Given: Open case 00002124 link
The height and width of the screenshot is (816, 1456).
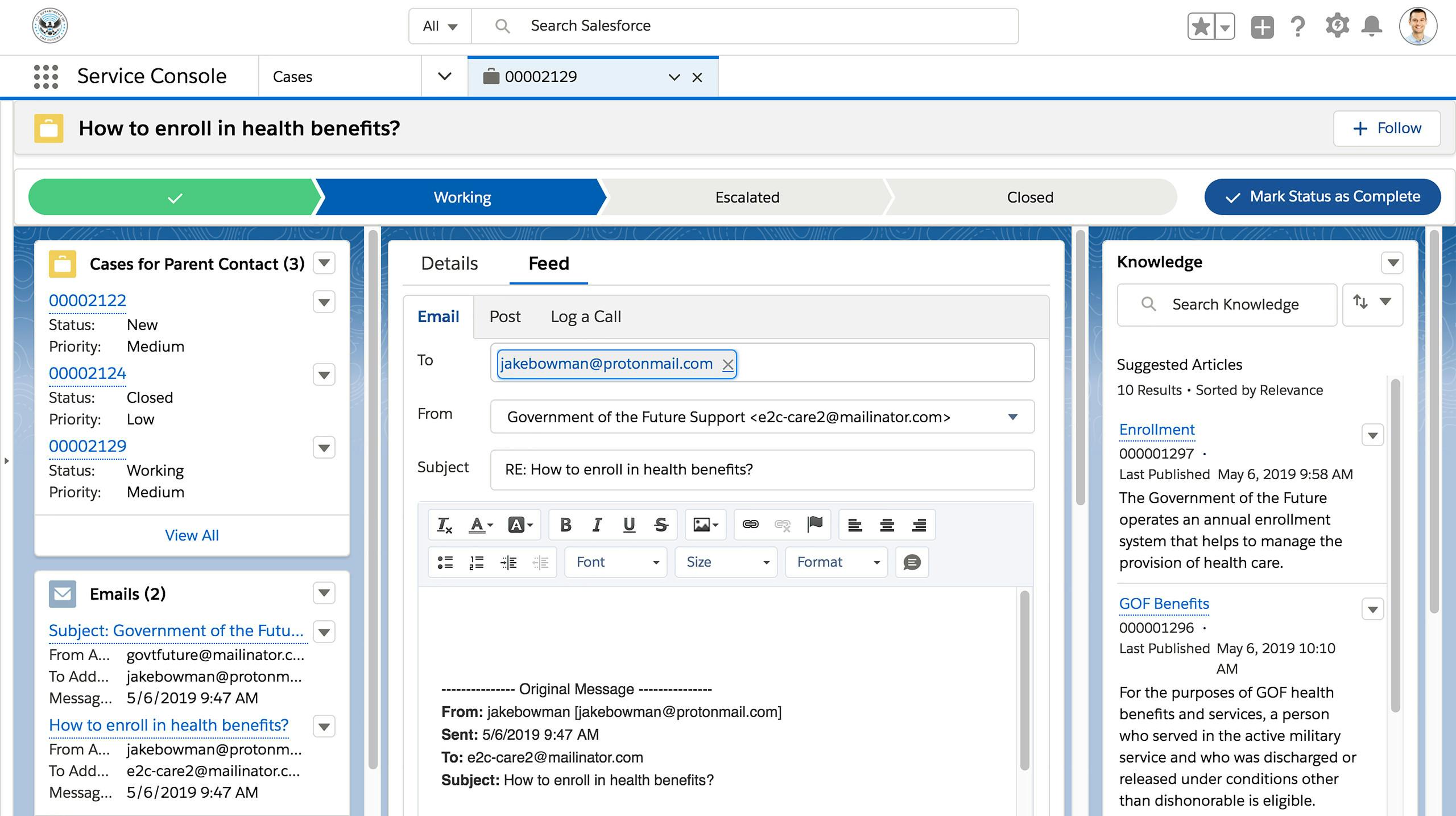Looking at the screenshot, I should click(88, 373).
